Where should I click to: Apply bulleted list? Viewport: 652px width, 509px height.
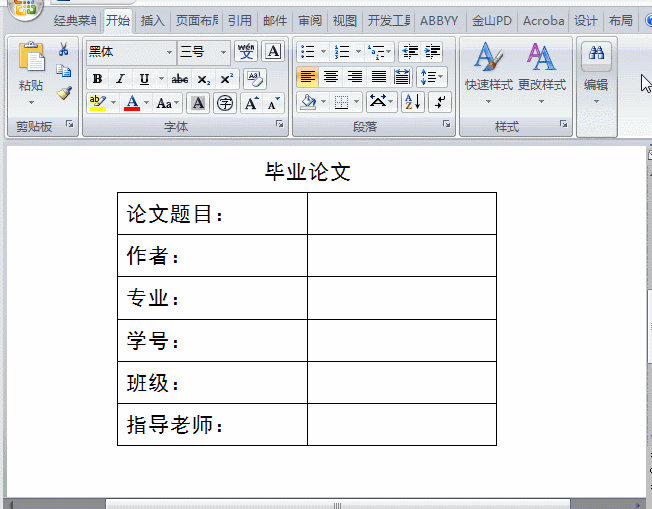coord(308,52)
